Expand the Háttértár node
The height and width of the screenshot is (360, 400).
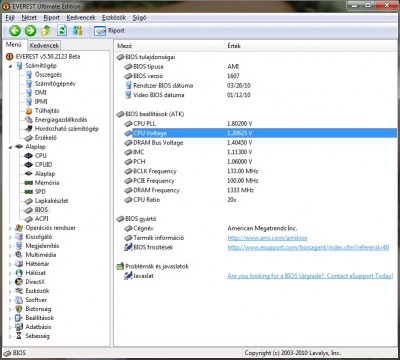coord(10,264)
